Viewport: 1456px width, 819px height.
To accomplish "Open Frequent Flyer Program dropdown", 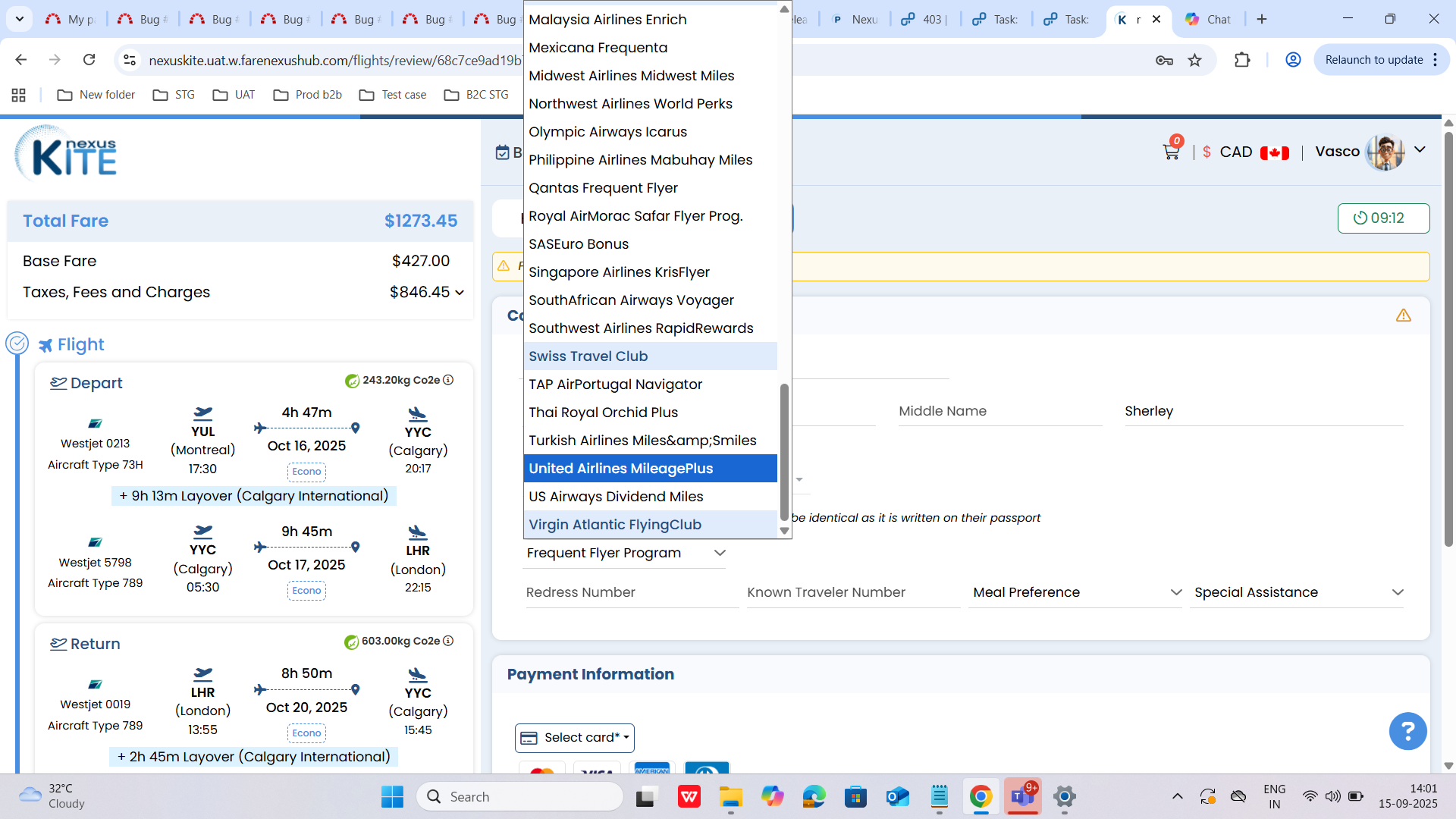I will tap(625, 553).
